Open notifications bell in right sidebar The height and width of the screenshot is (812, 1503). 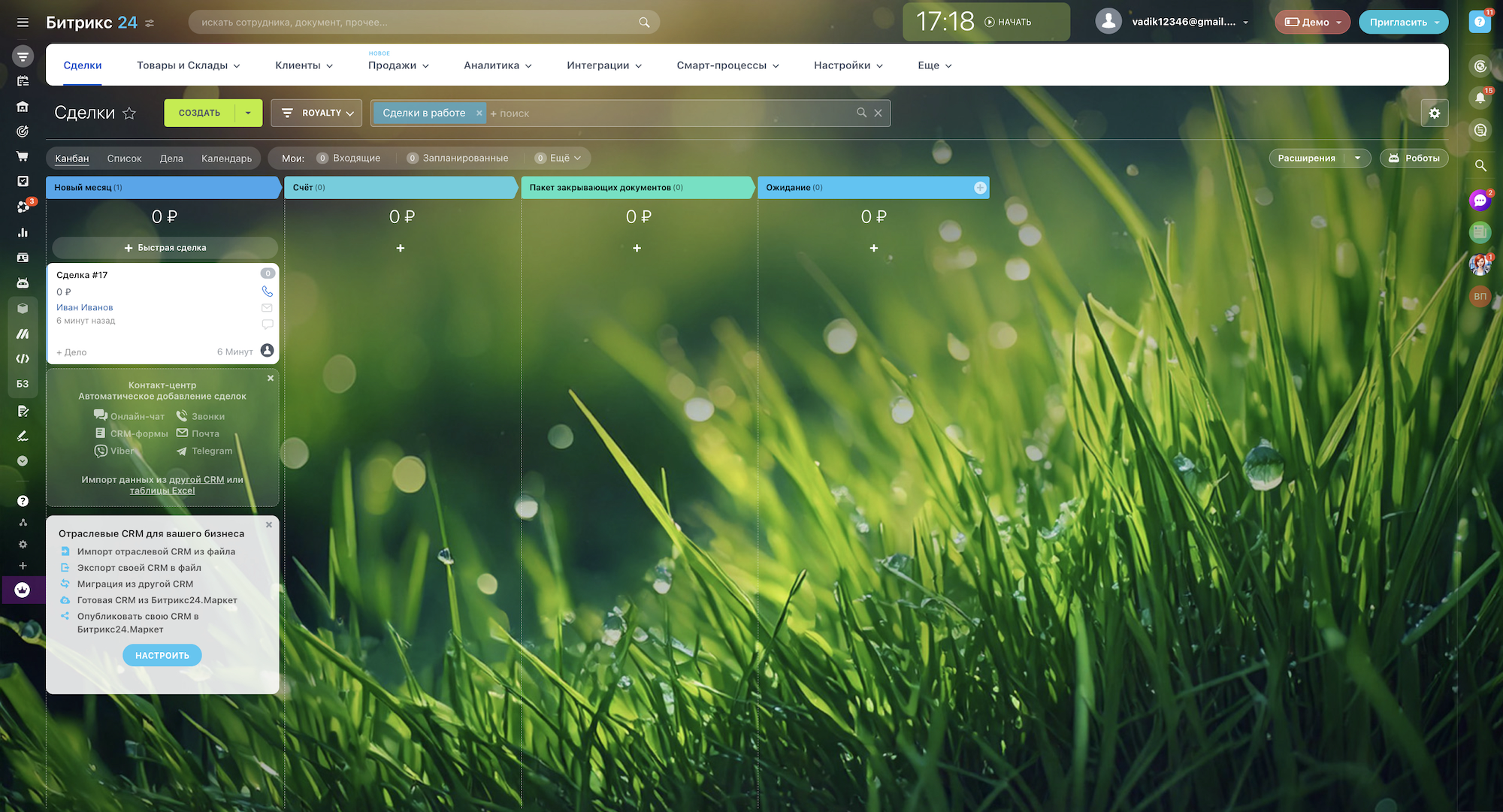pyautogui.click(x=1480, y=98)
